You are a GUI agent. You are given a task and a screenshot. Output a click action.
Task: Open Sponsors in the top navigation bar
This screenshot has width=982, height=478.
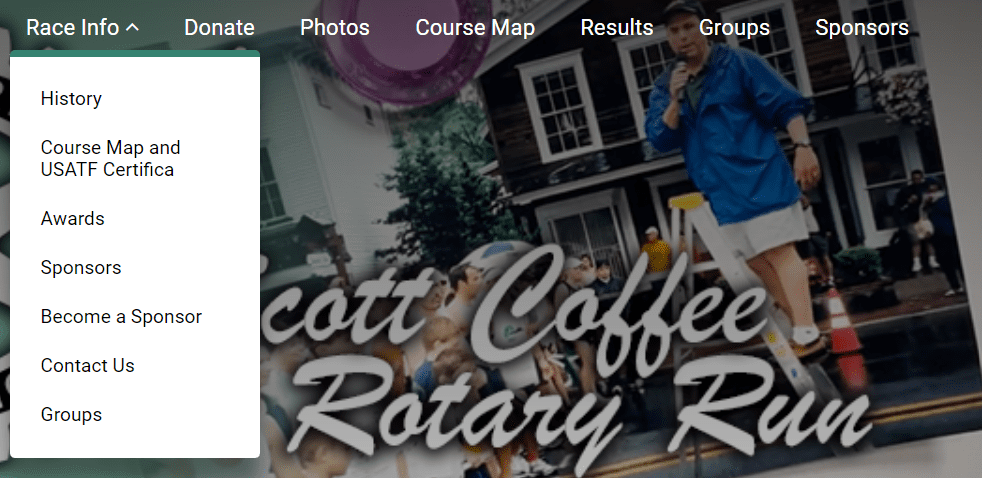pyautogui.click(x=862, y=28)
